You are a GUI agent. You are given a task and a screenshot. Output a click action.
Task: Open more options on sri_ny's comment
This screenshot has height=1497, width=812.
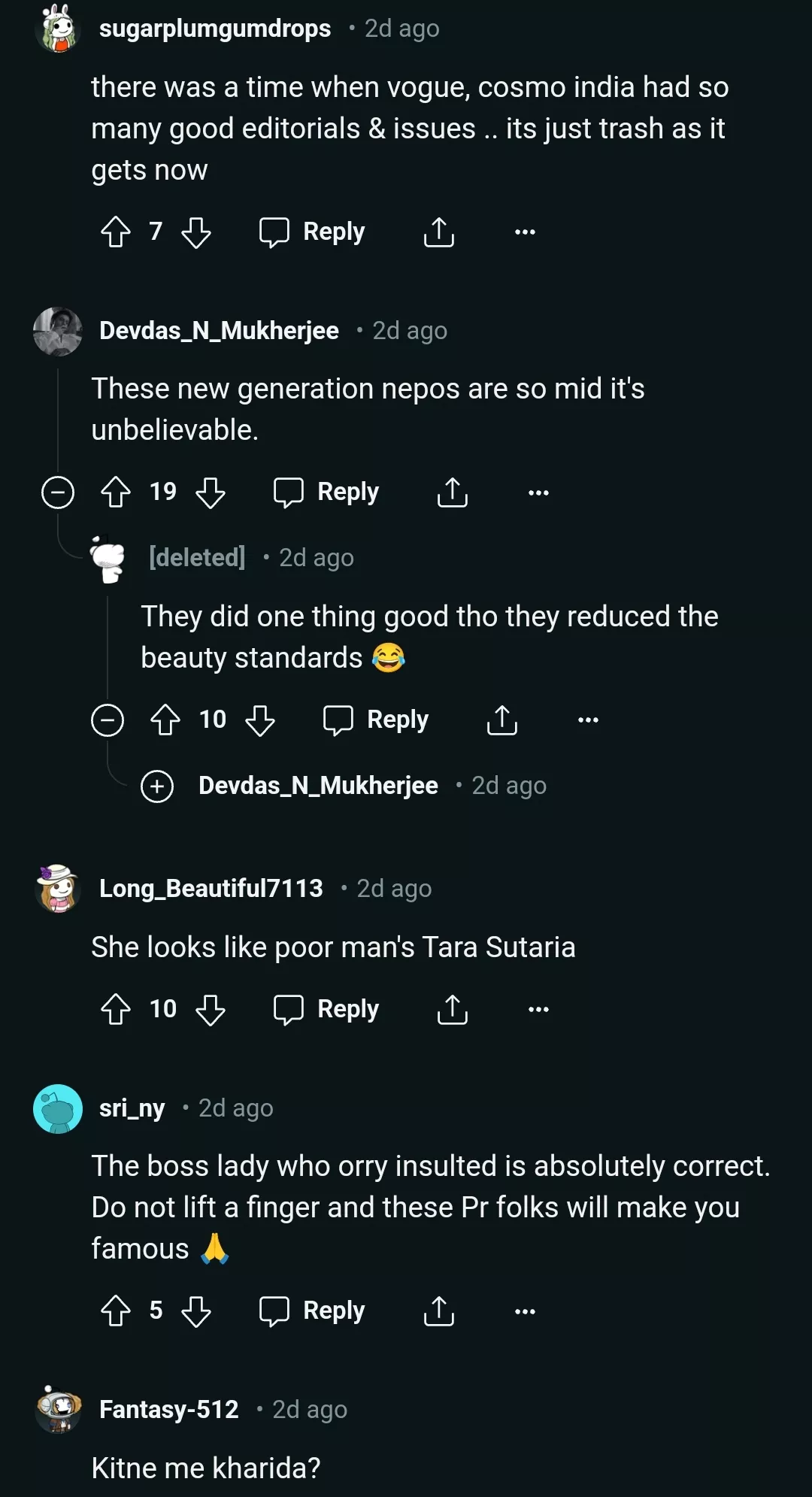525,1311
